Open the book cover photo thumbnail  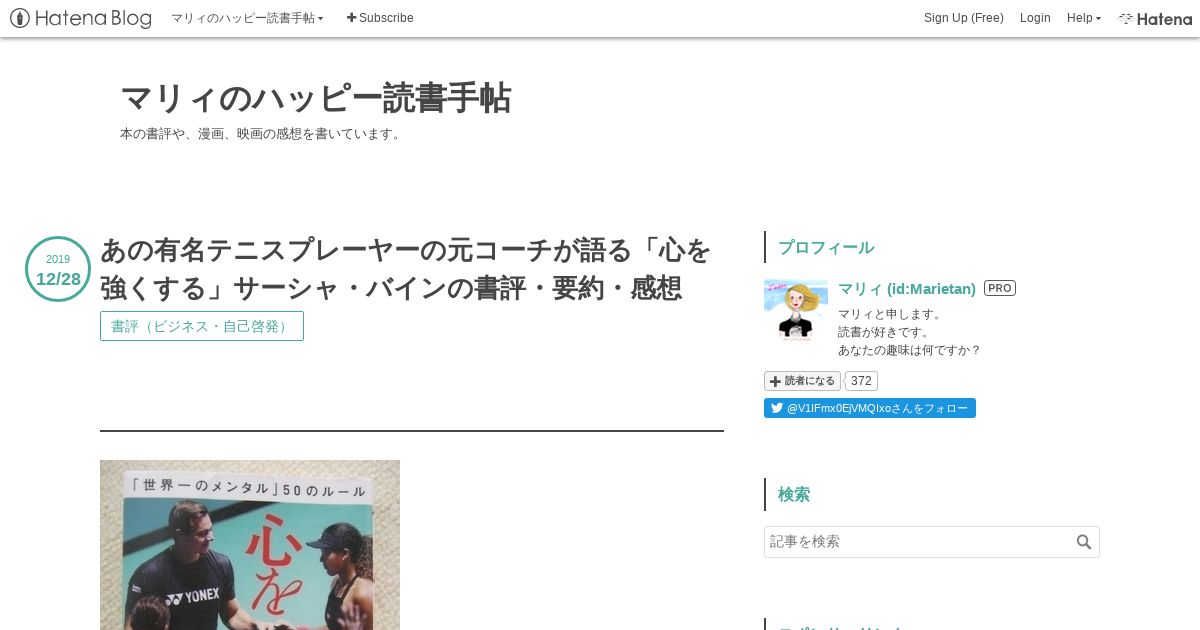(250, 545)
